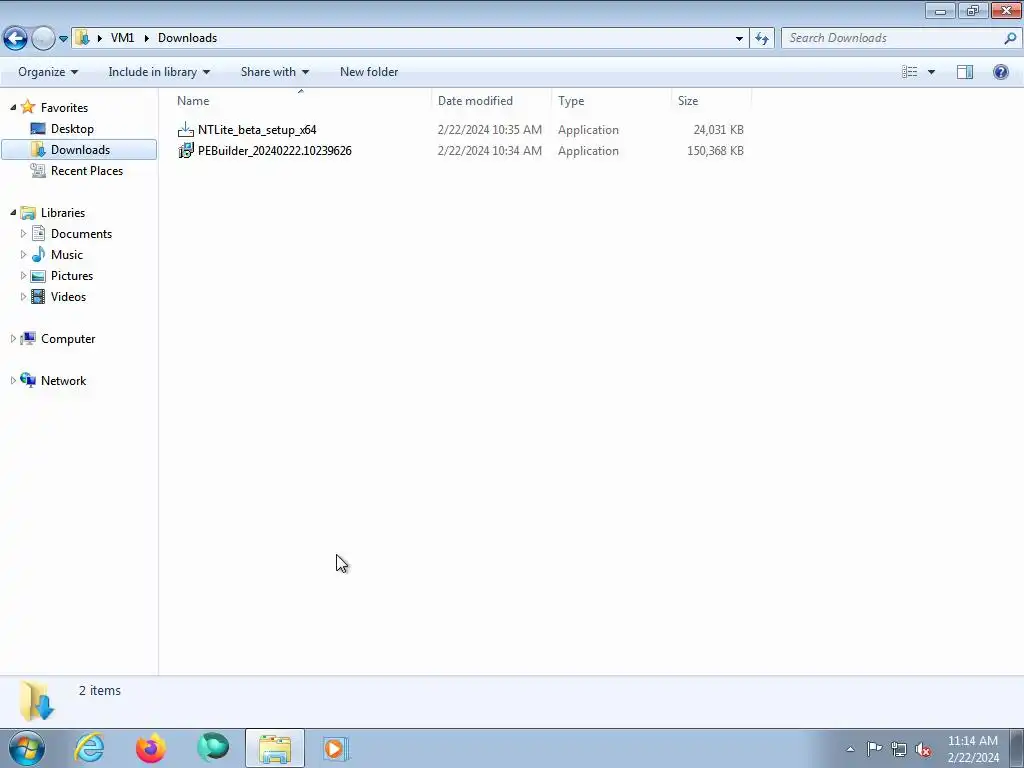This screenshot has width=1024, height=768.
Task: Refresh the Downloads folder view
Action: point(761,39)
